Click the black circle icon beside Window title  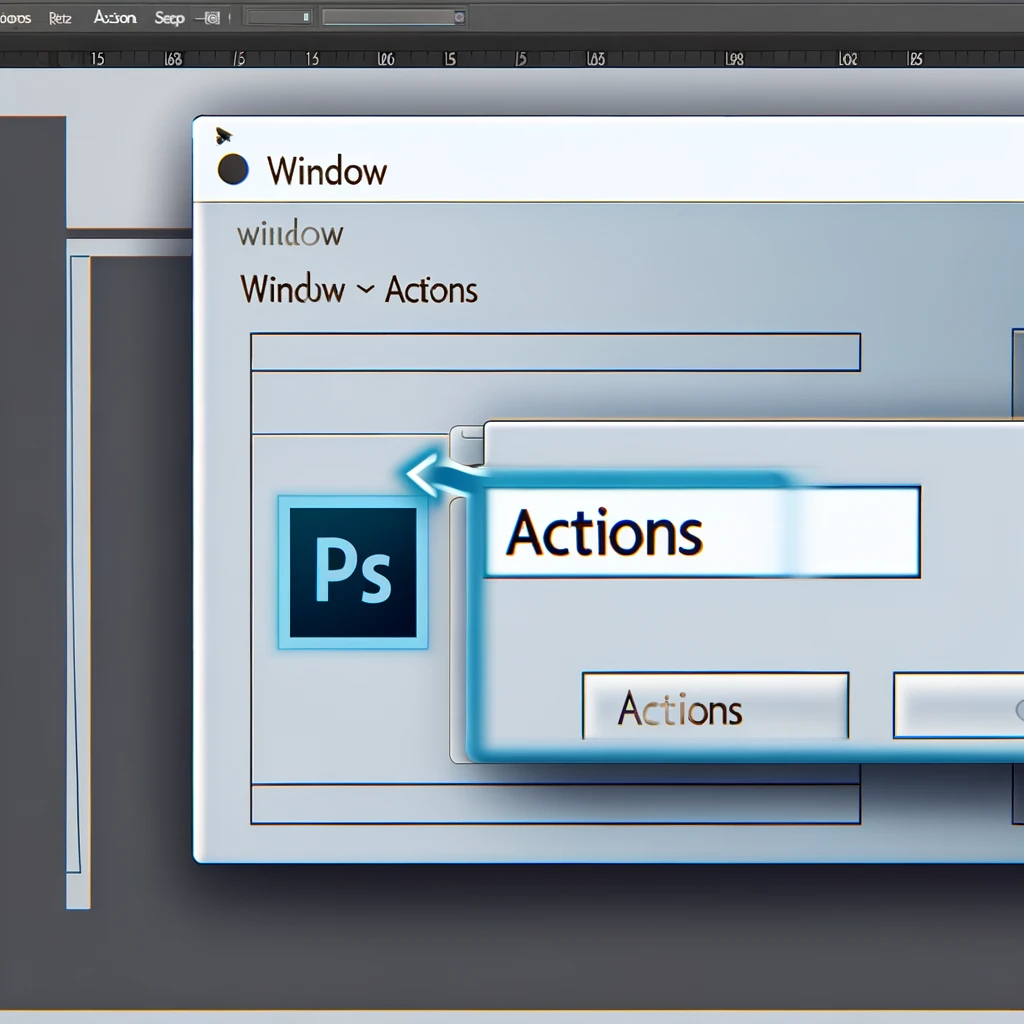click(232, 170)
